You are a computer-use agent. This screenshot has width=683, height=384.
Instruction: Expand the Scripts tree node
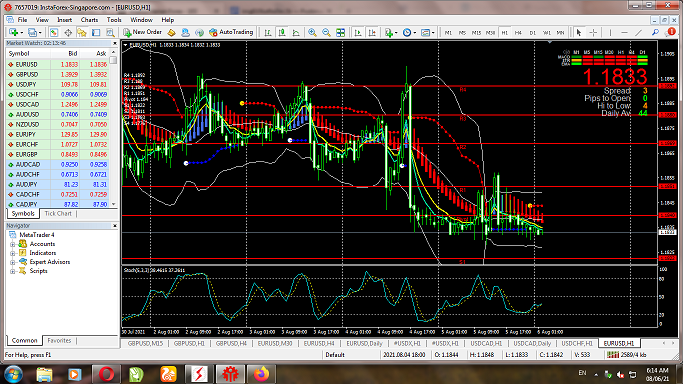point(13,271)
